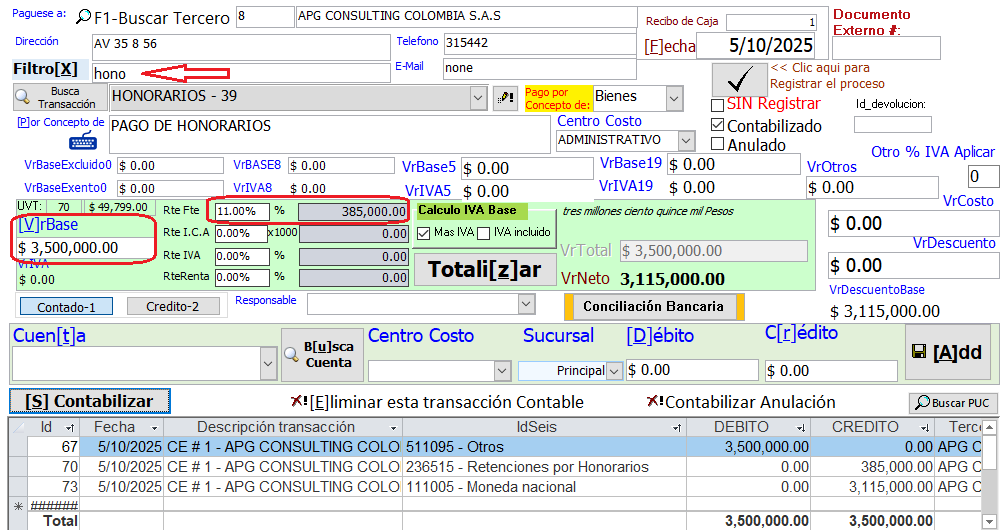1001x530 pixels.
Task: Open the ADMINISTRATIVO Centro Costo dropdown
Action: [x=685, y=141]
